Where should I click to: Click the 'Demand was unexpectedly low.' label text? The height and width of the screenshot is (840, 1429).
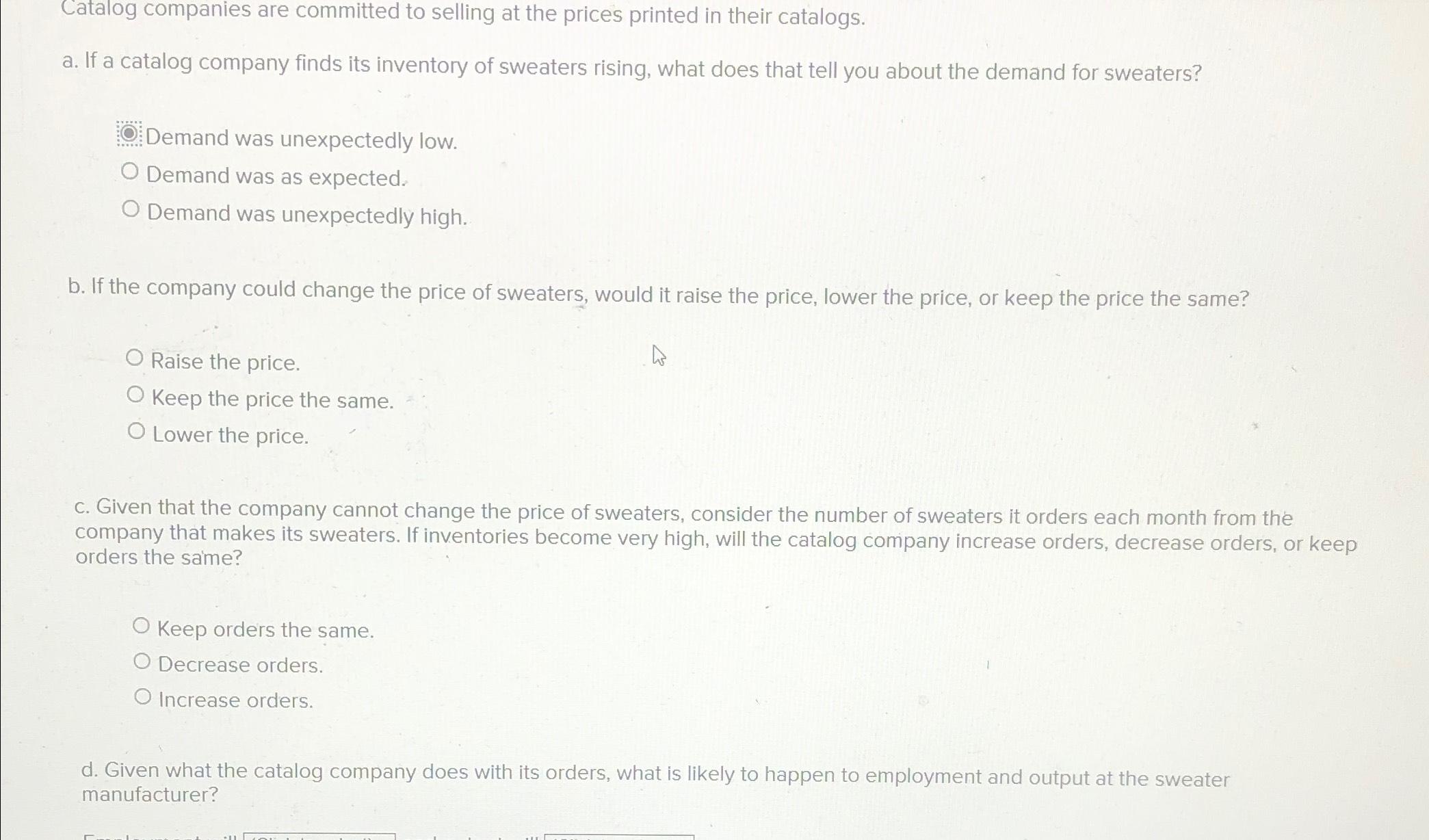(302, 140)
